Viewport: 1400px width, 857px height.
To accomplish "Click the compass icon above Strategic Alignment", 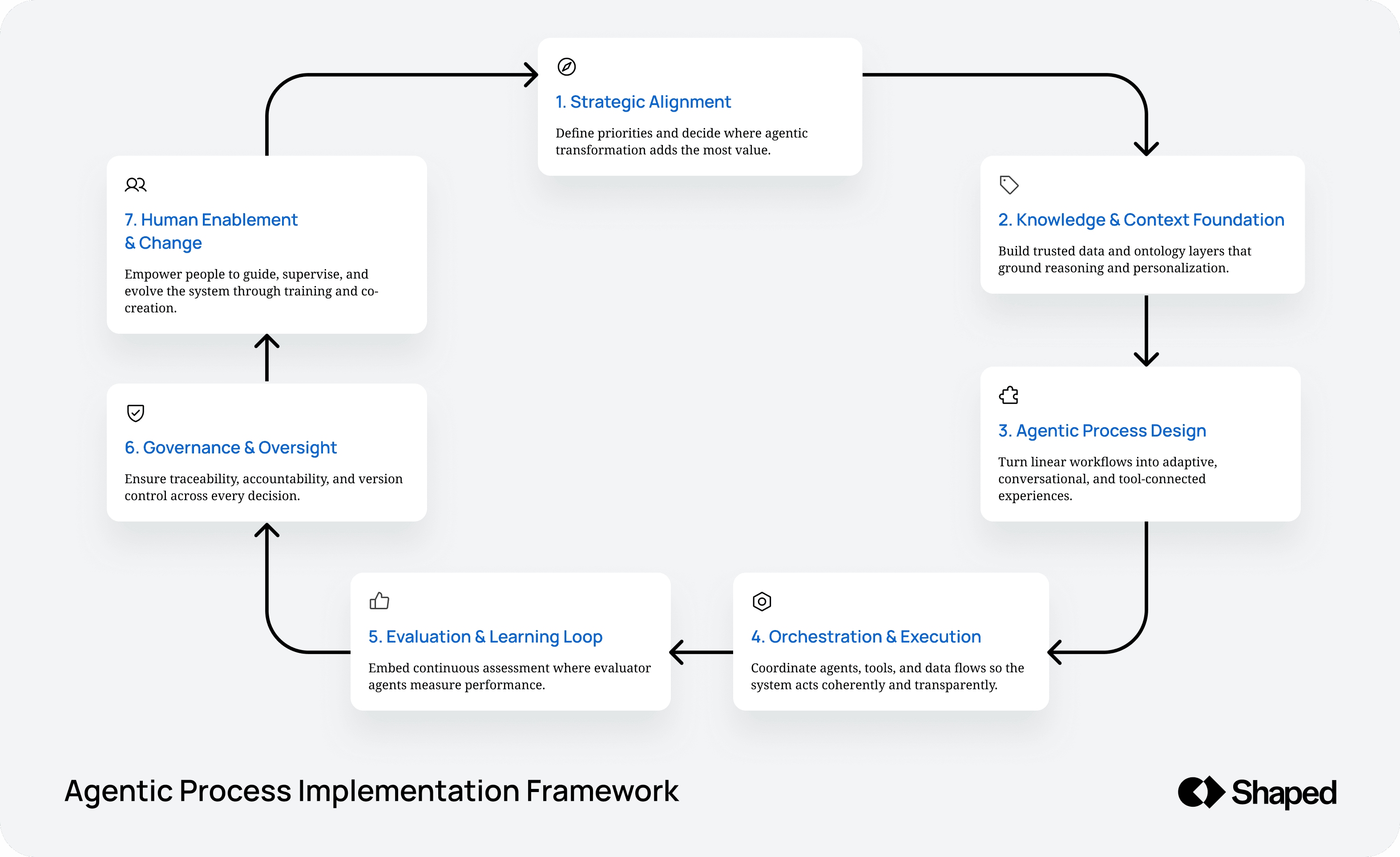I will pos(566,67).
